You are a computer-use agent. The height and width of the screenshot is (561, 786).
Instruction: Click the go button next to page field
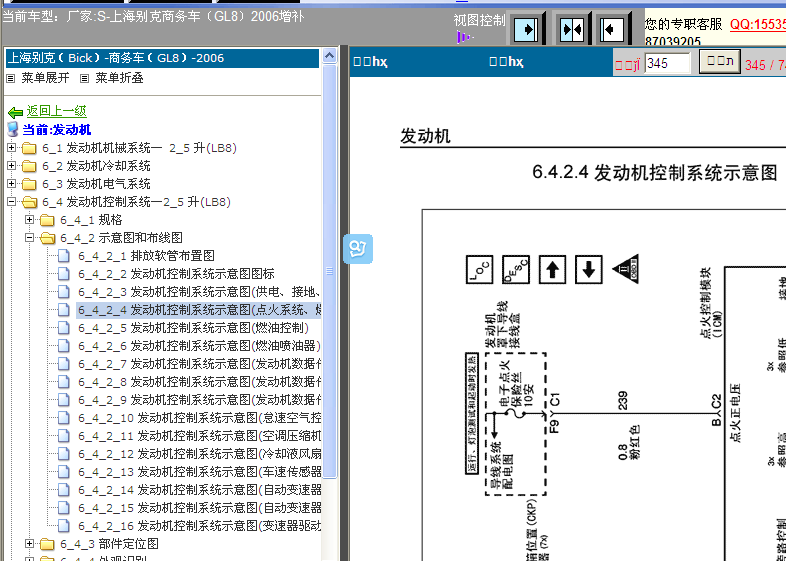click(x=719, y=62)
